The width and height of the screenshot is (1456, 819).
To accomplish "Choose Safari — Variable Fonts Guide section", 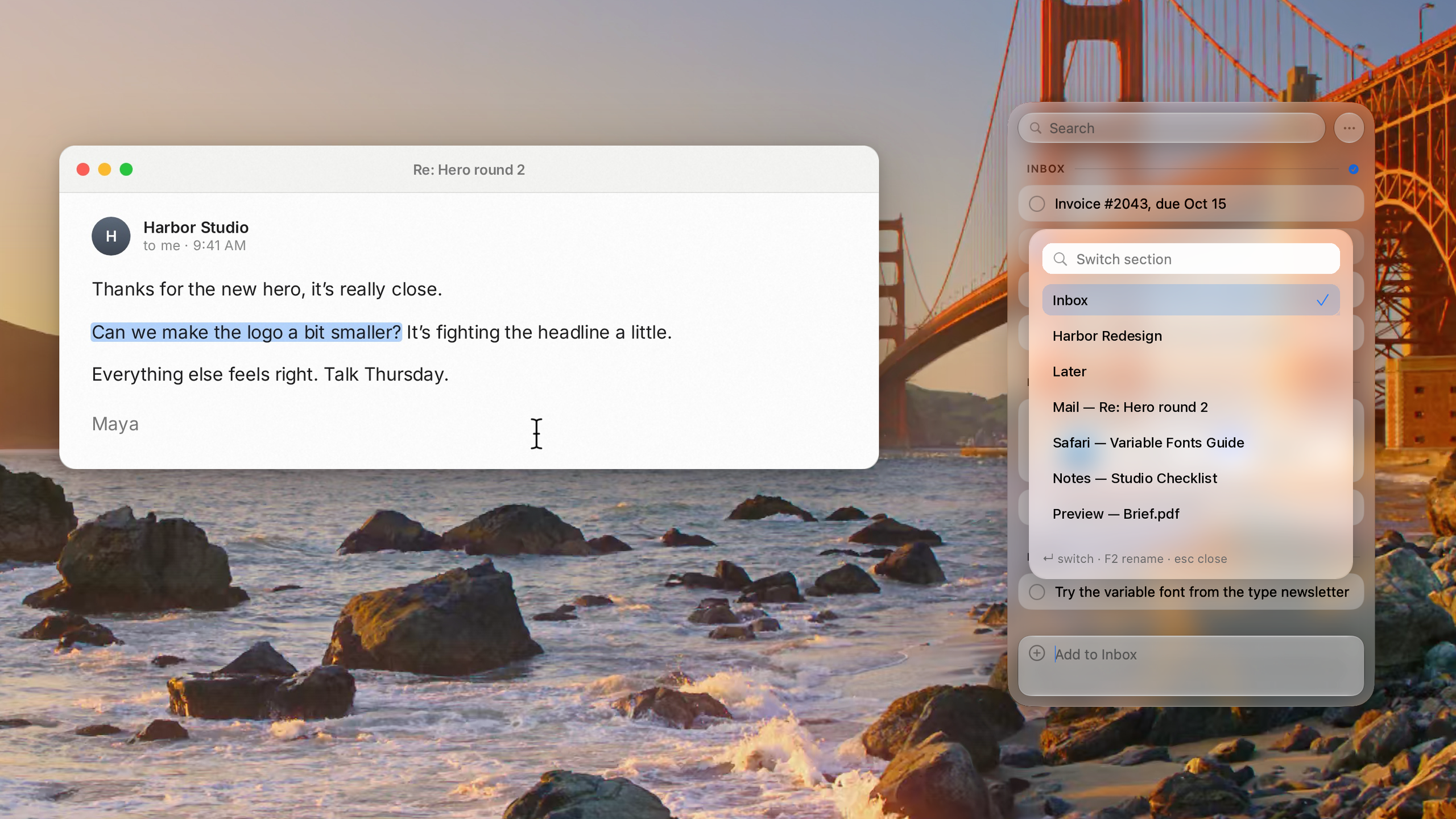I will pyautogui.click(x=1191, y=442).
